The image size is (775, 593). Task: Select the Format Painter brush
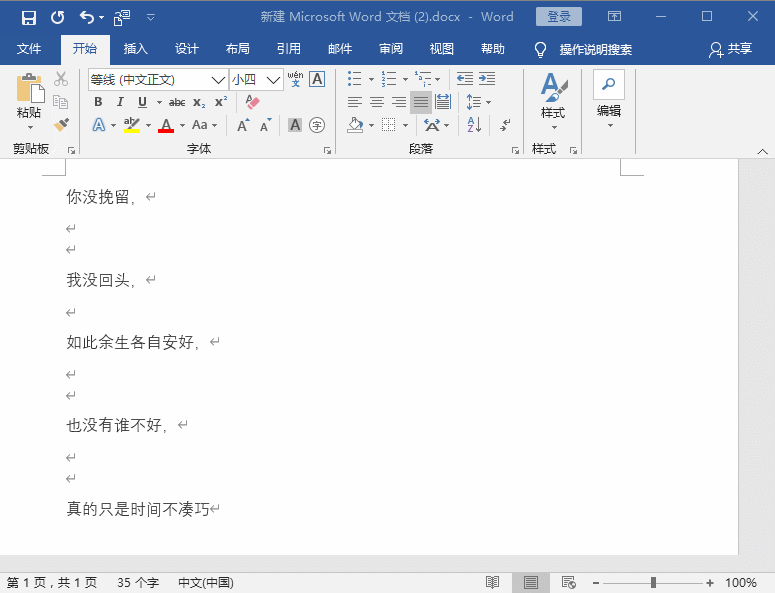click(61, 124)
